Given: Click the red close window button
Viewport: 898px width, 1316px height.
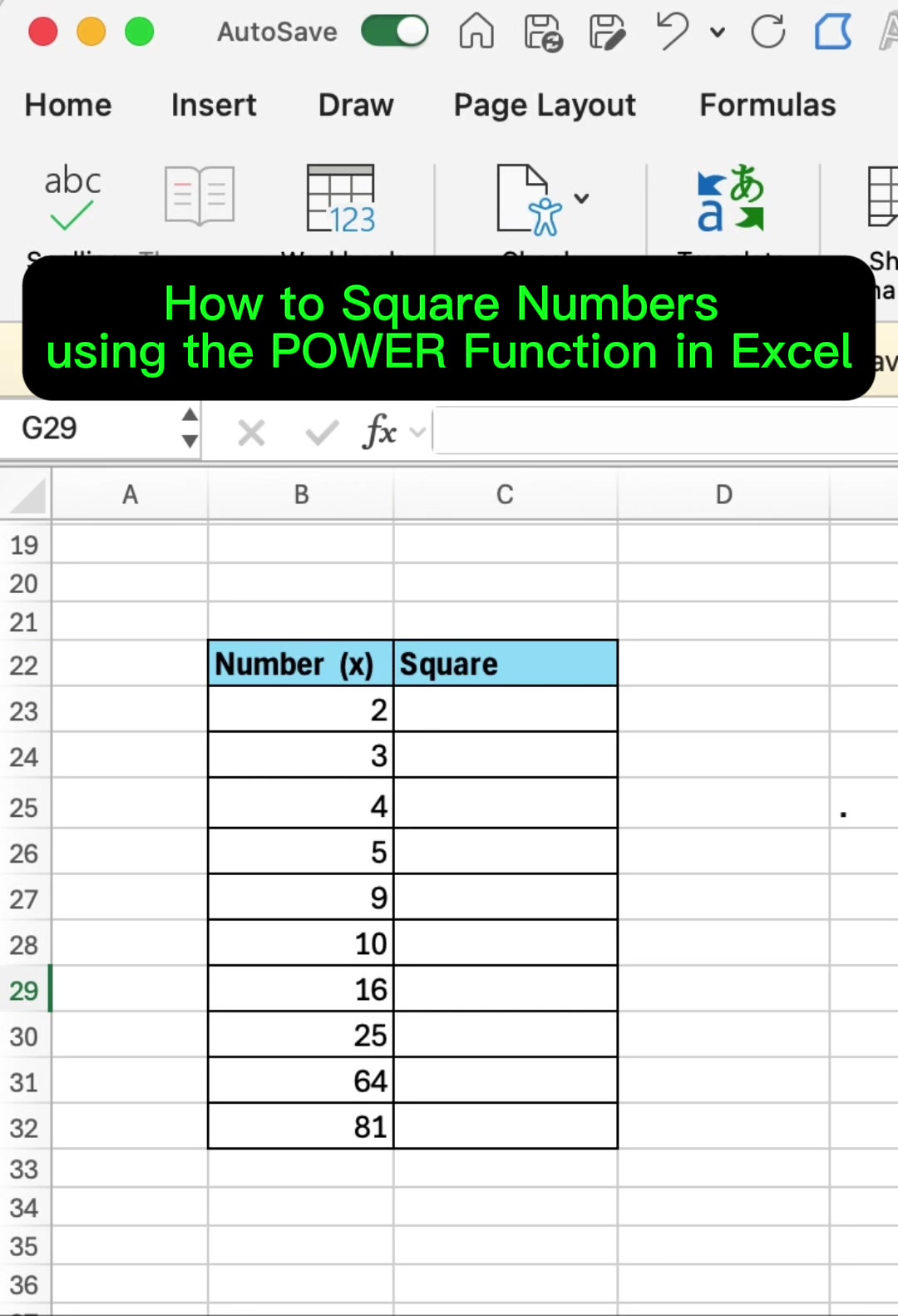Looking at the screenshot, I should tap(42, 32).
